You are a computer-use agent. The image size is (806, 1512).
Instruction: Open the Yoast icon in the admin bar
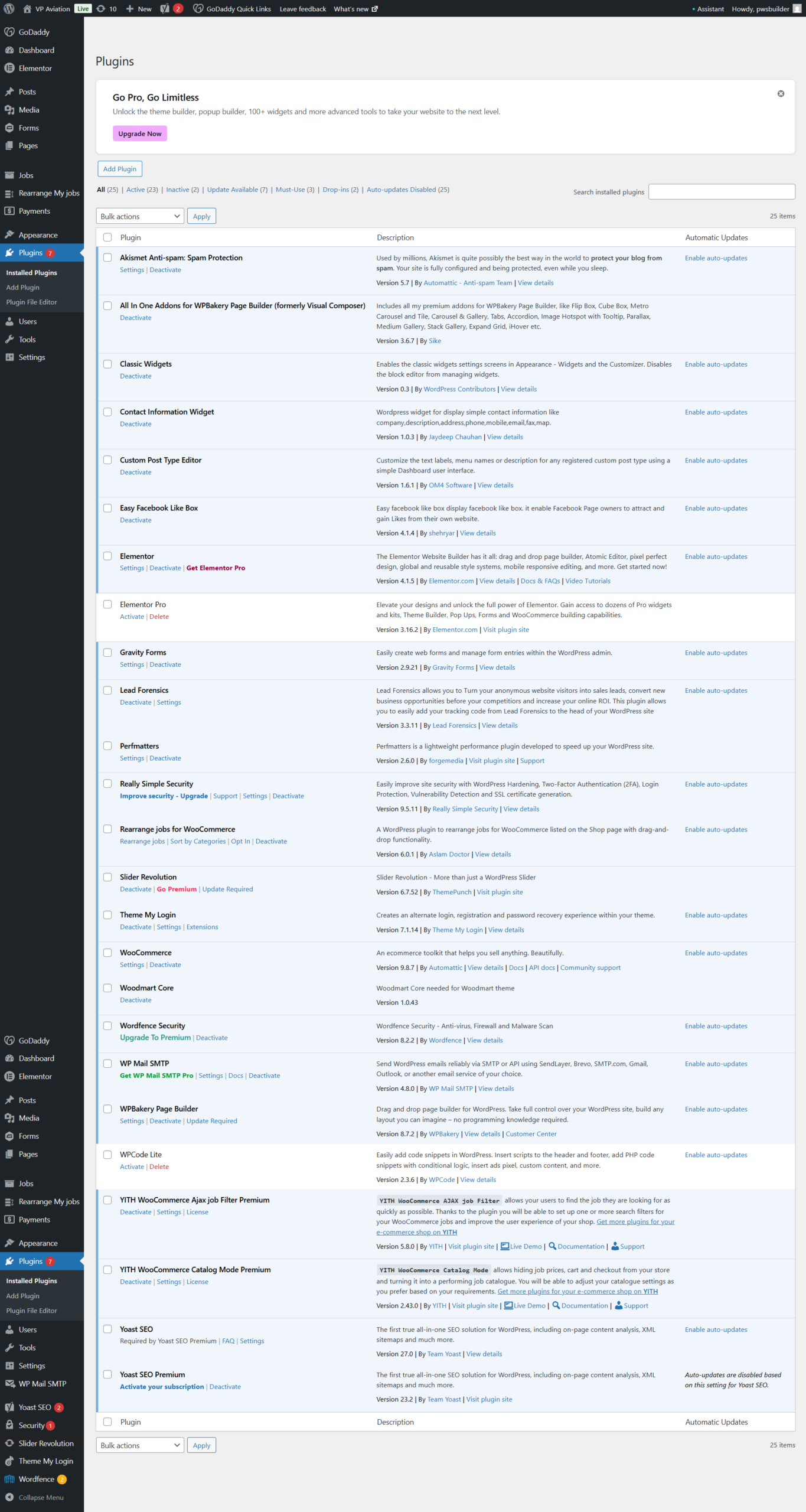165,9
